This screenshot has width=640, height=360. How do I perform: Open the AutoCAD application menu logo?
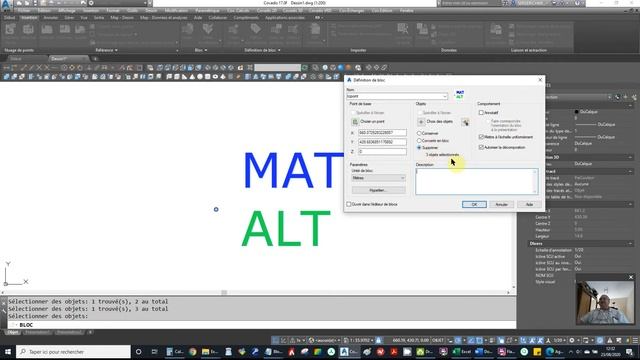coord(6,4)
